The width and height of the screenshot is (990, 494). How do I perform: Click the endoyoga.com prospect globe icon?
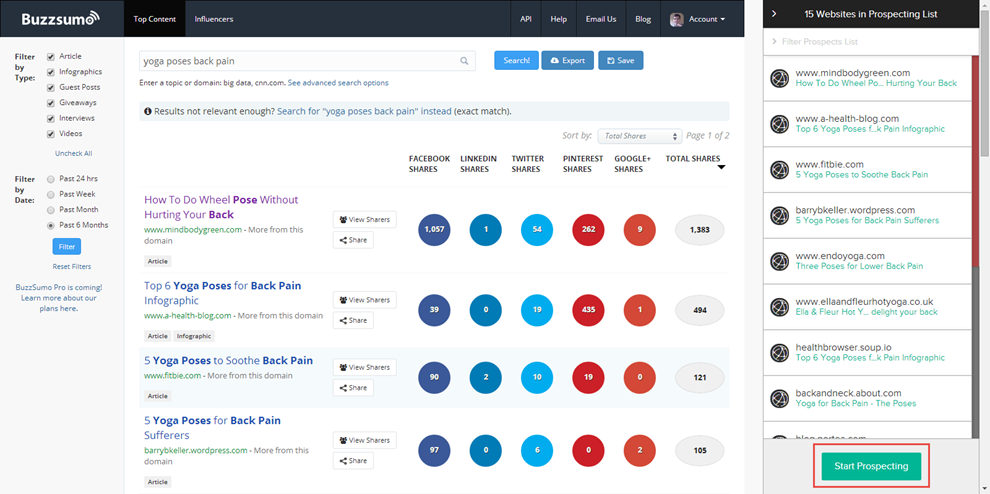coord(780,262)
